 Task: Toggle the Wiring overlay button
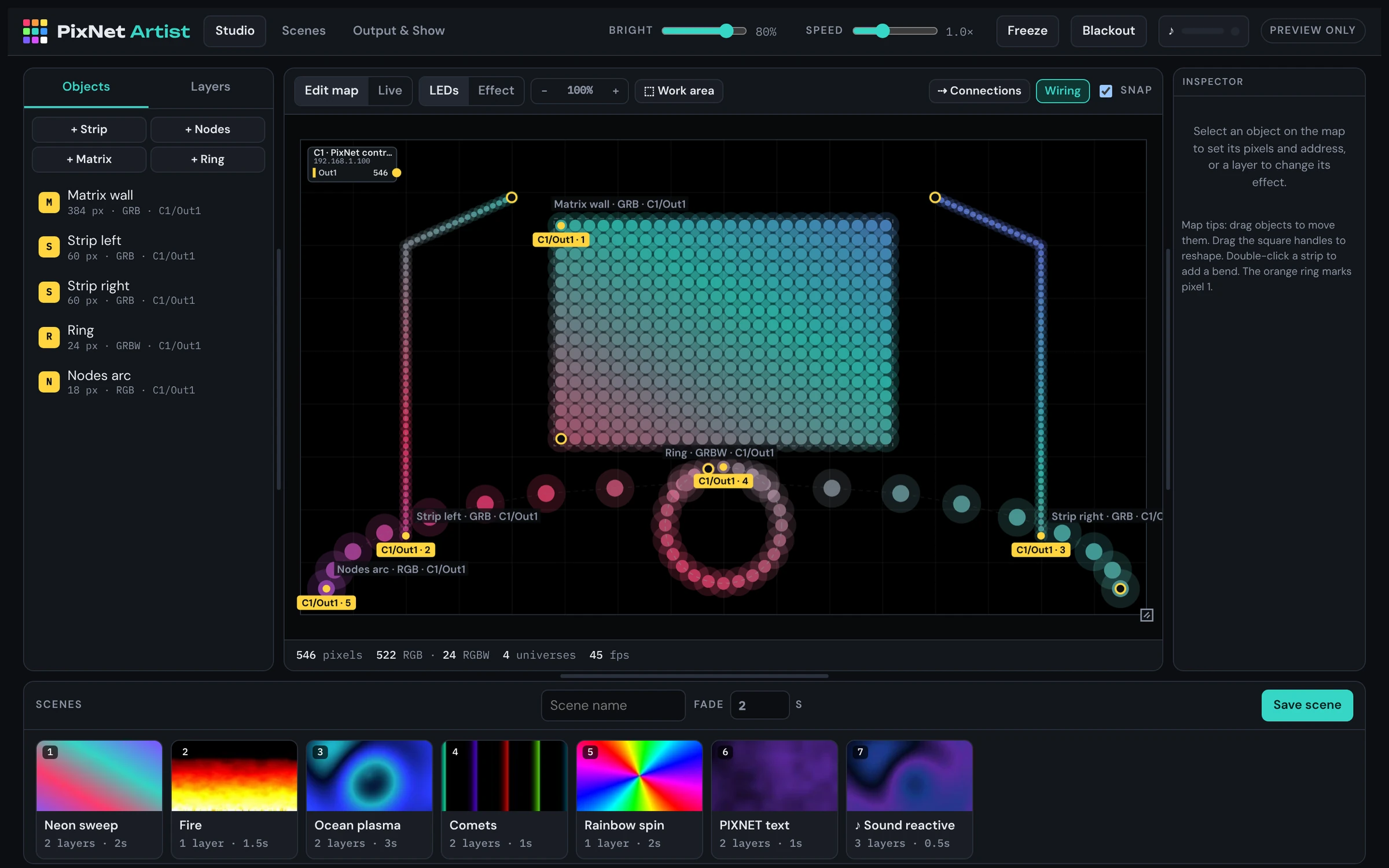(1063, 91)
